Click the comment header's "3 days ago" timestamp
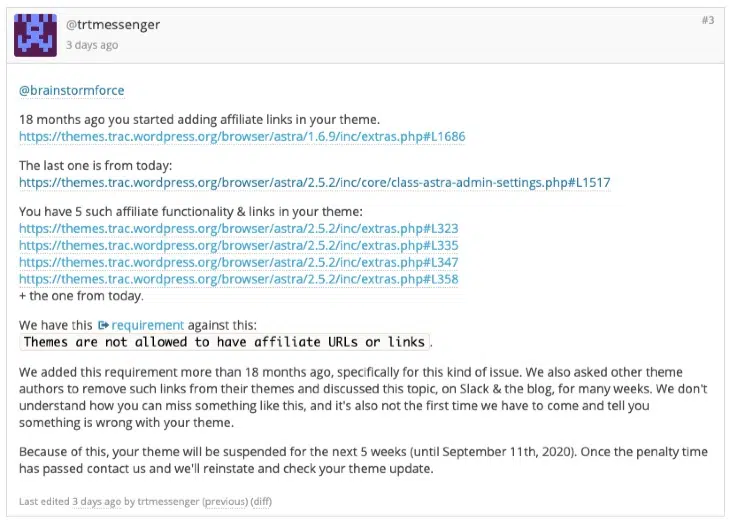 (91, 45)
